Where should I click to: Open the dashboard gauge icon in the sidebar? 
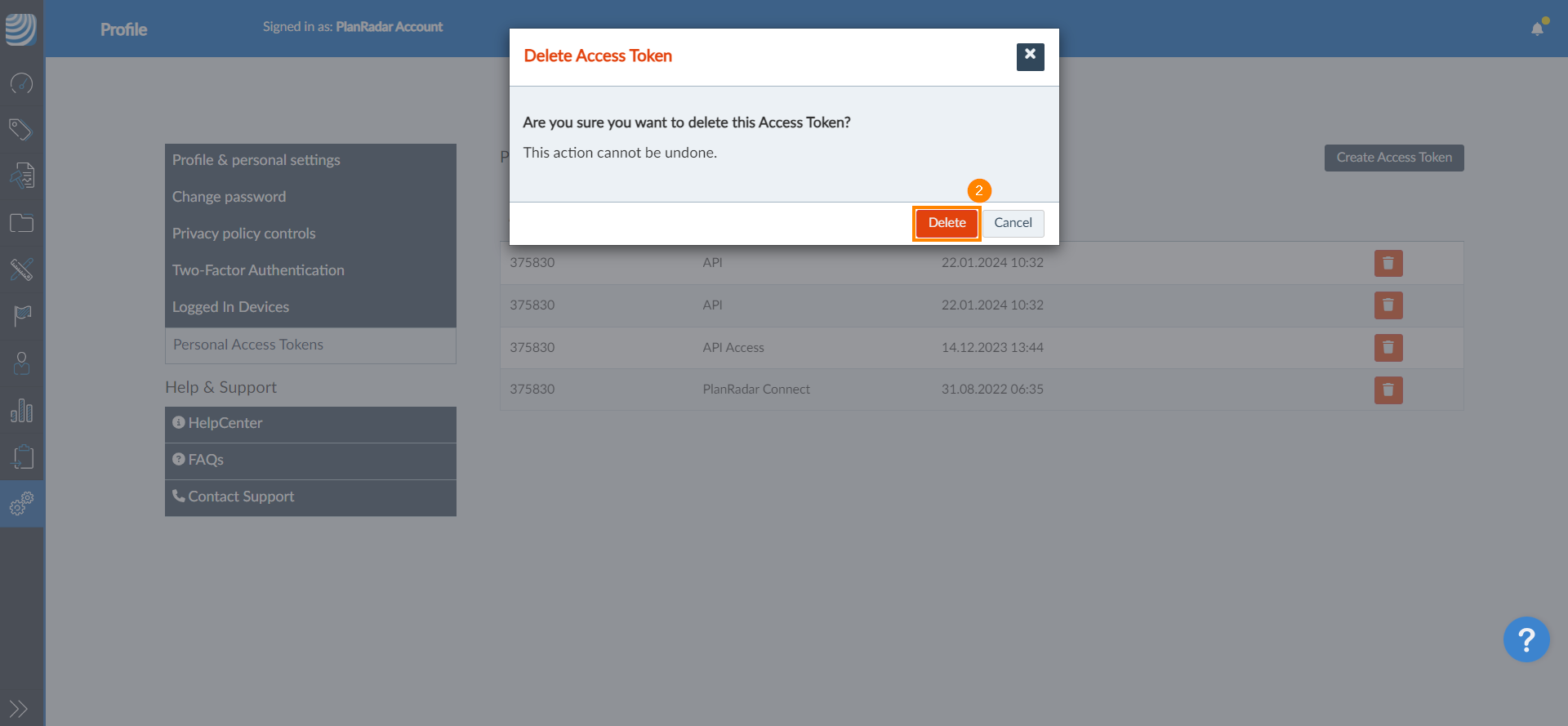point(21,83)
